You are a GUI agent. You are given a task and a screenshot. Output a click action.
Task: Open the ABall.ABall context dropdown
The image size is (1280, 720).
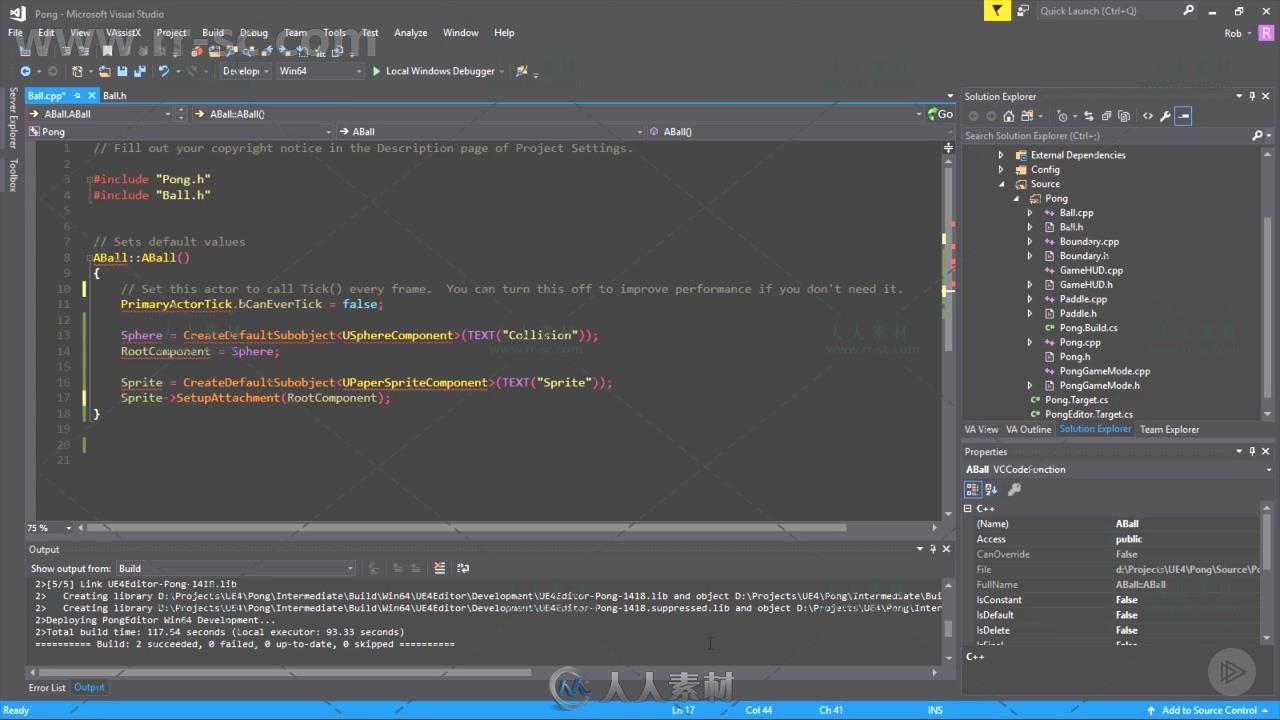(x=103, y=114)
